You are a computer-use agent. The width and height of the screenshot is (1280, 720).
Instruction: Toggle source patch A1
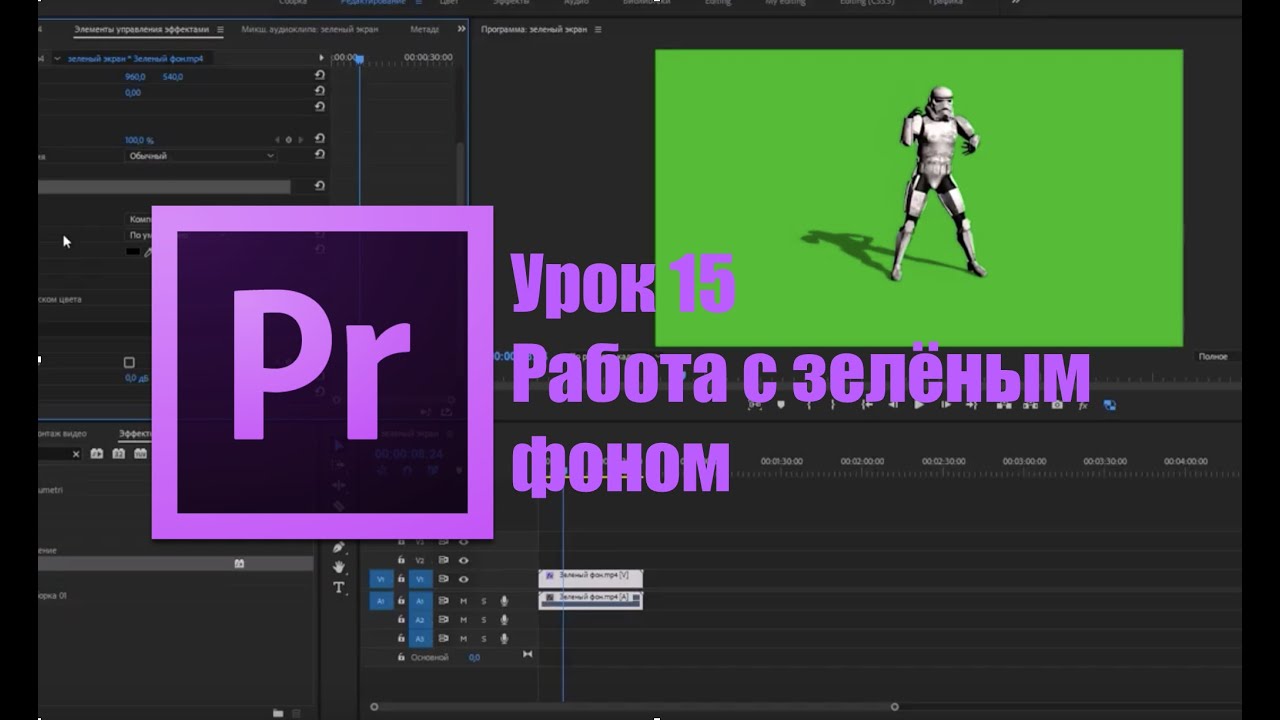click(380, 601)
